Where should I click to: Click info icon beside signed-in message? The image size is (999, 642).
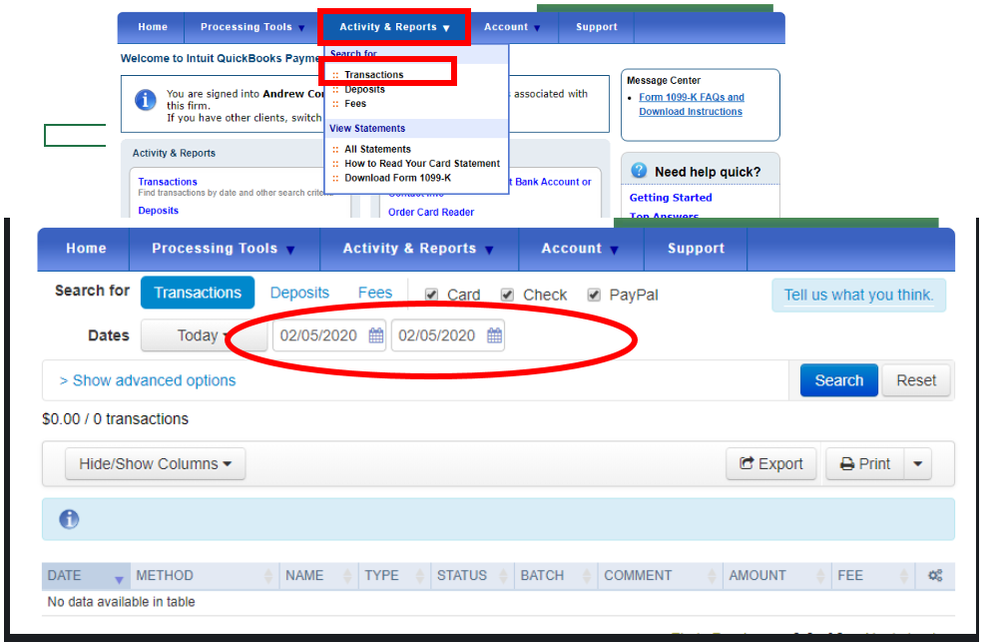point(145,100)
